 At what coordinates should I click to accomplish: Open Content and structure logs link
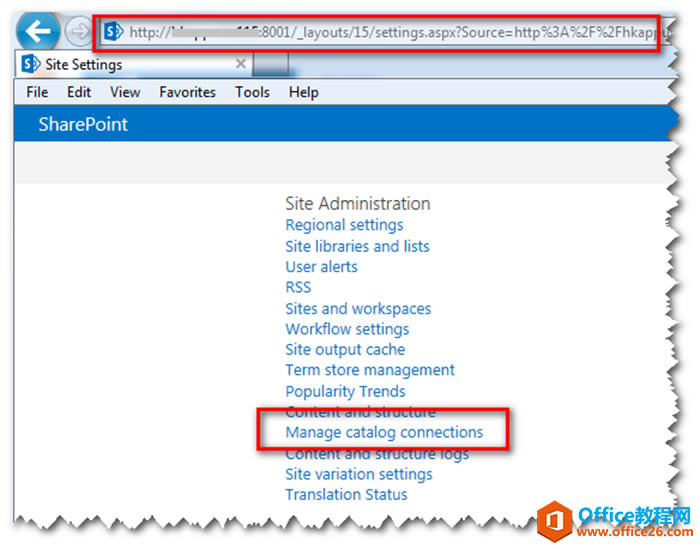[x=377, y=454]
